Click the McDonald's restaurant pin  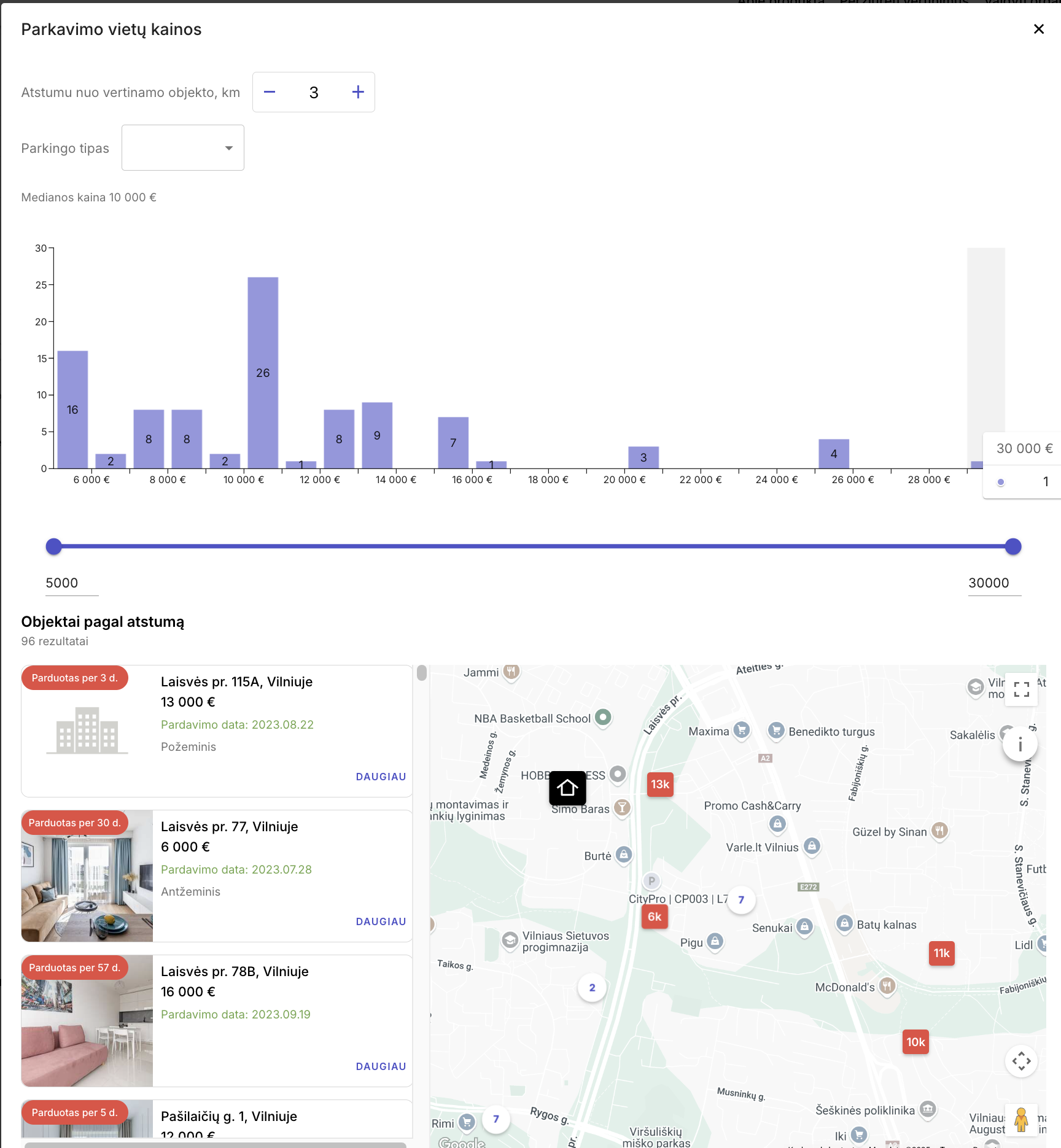(x=887, y=986)
